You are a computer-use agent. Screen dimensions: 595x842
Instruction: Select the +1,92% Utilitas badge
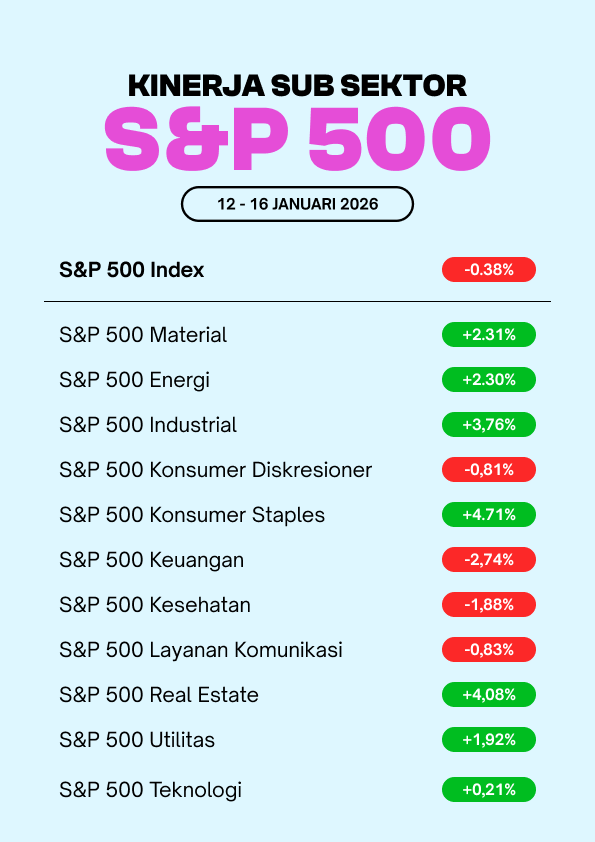tap(489, 739)
